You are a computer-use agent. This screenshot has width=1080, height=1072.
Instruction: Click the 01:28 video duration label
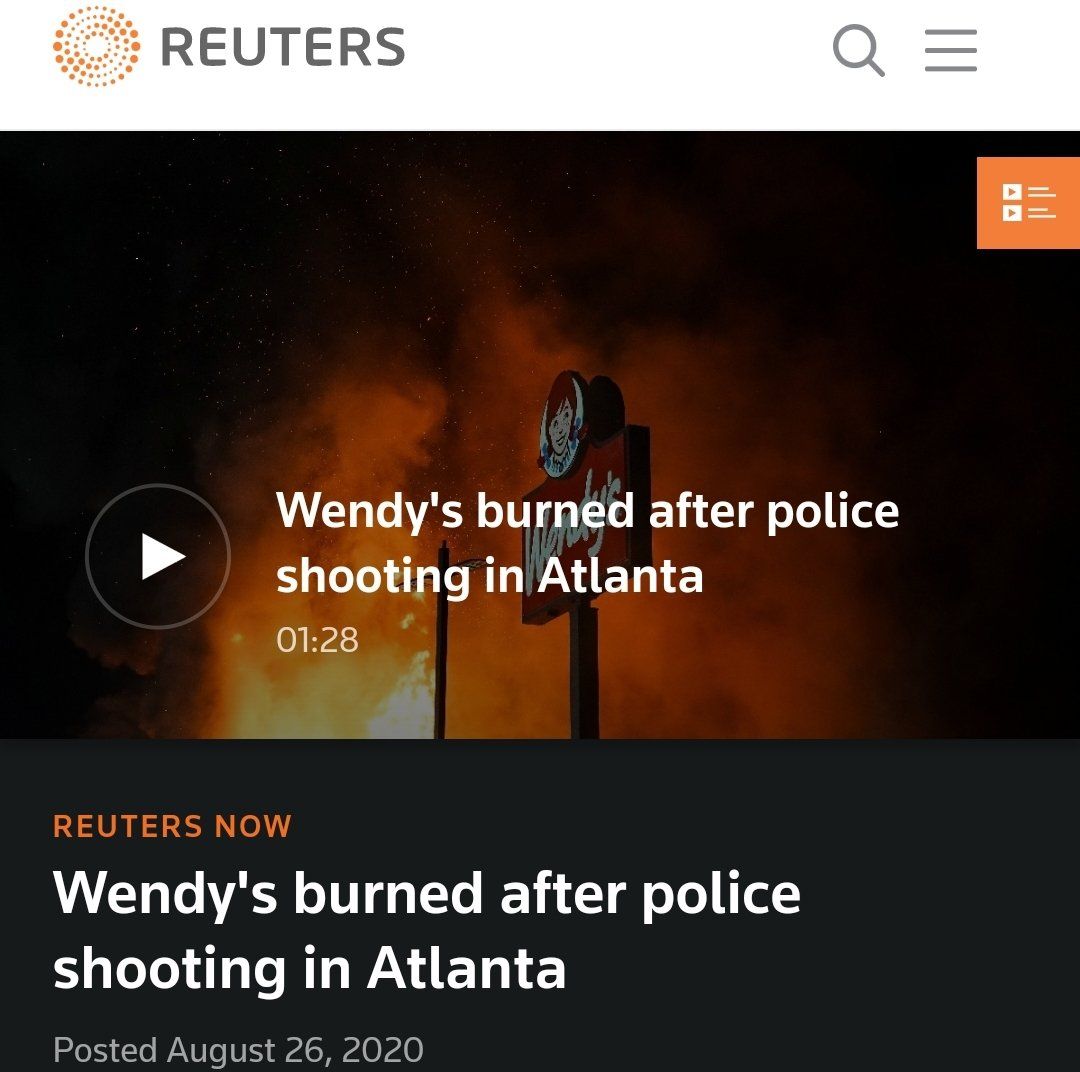[318, 639]
